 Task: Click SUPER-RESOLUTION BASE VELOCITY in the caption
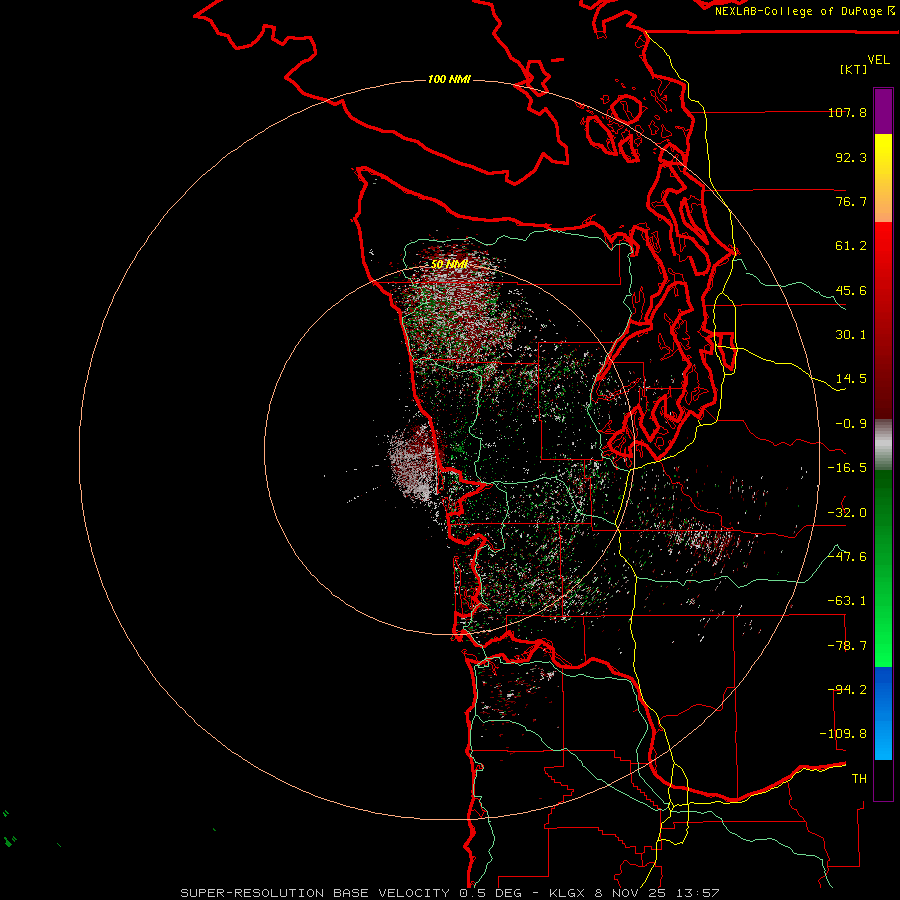pos(315,893)
